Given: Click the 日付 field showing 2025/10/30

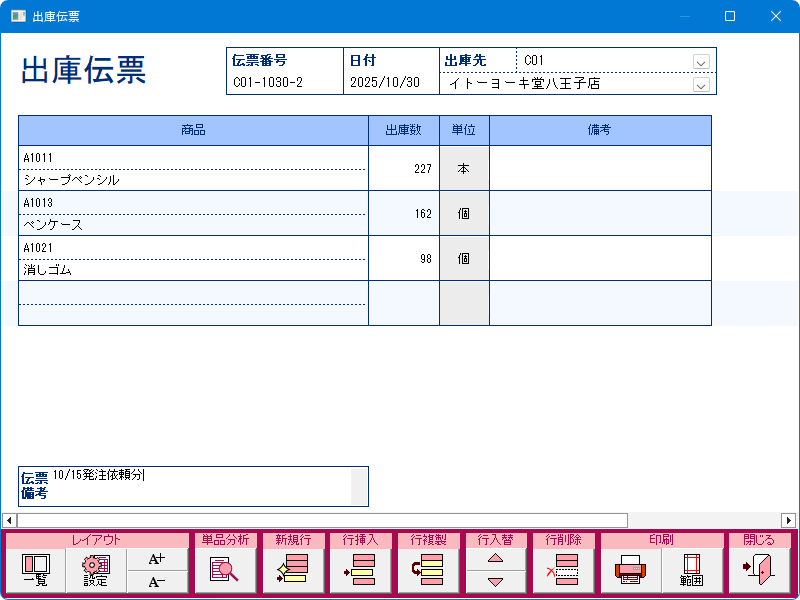Looking at the screenshot, I should point(391,84).
